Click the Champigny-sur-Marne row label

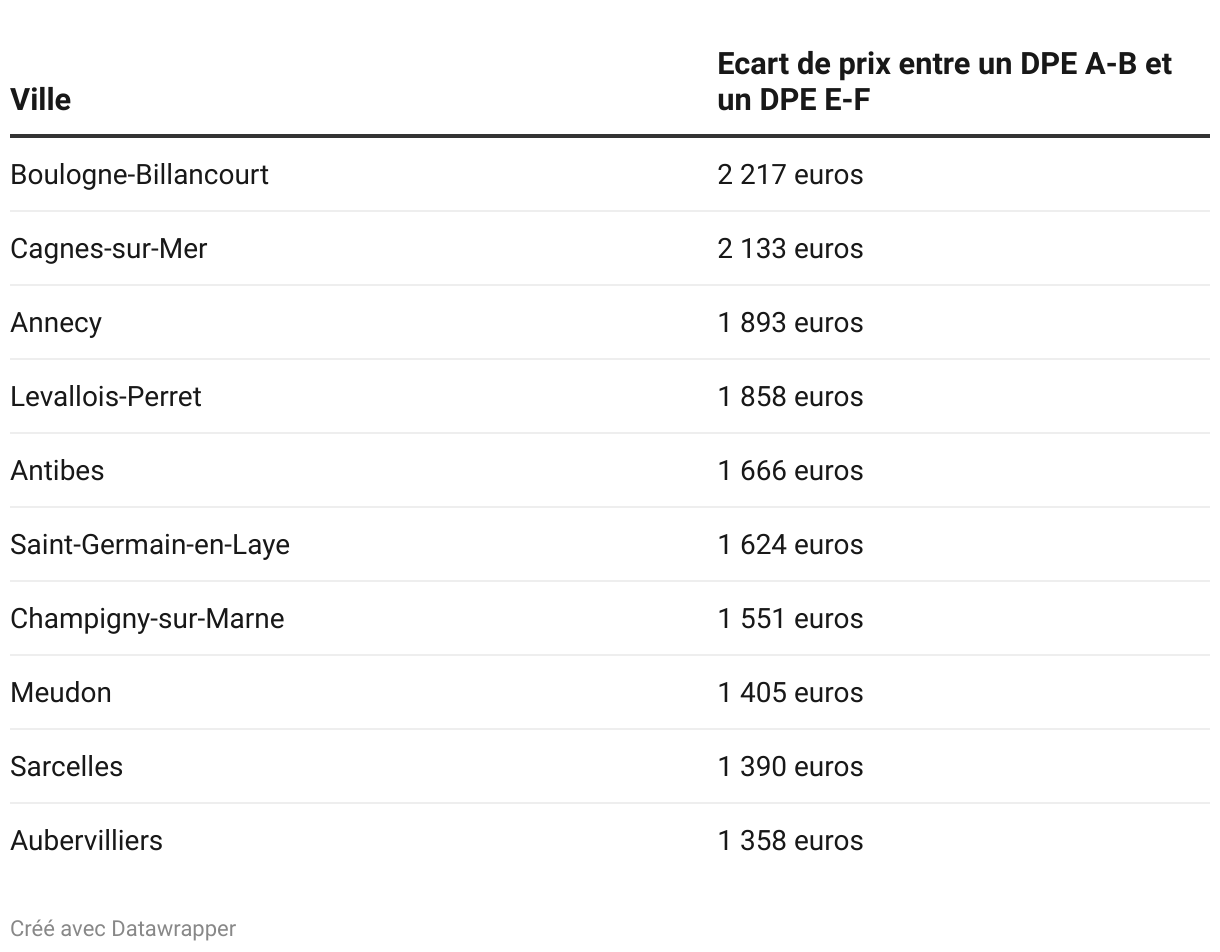click(x=147, y=619)
